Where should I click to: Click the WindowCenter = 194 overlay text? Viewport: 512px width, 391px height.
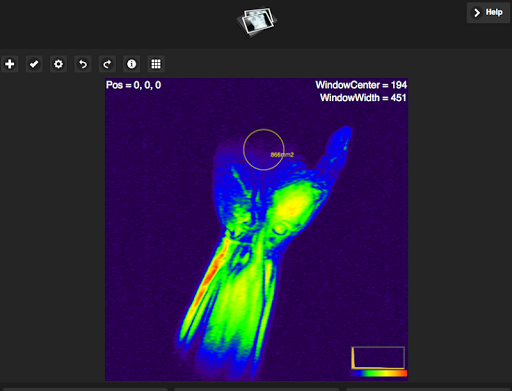(x=361, y=85)
